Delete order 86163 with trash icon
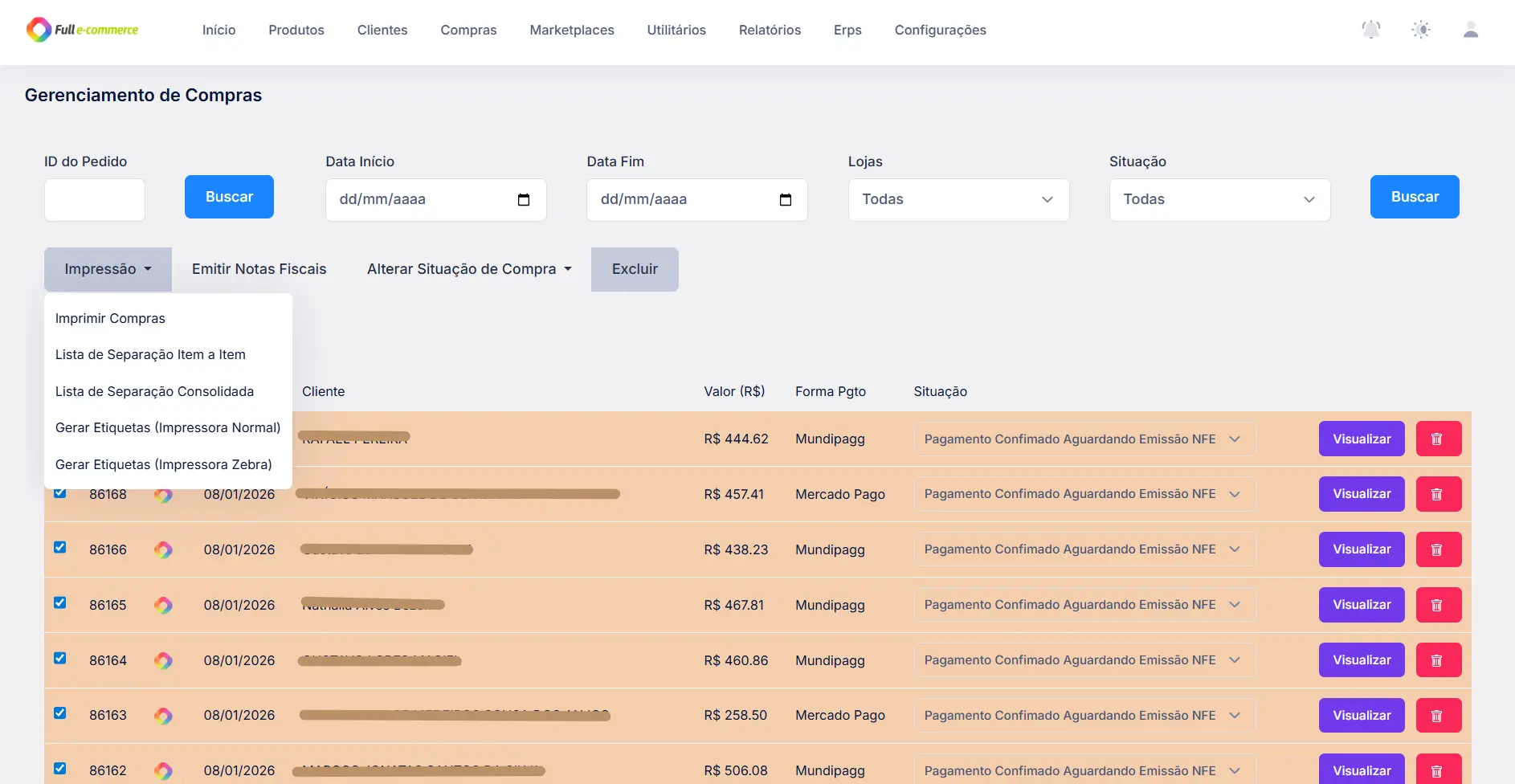 point(1438,715)
